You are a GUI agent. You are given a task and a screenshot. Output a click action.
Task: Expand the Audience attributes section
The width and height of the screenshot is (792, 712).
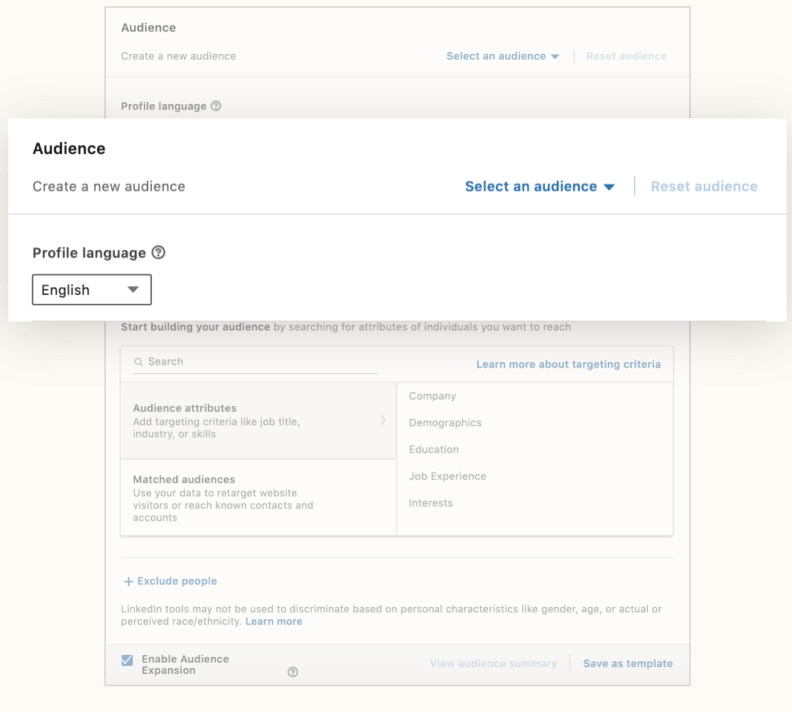(x=259, y=421)
